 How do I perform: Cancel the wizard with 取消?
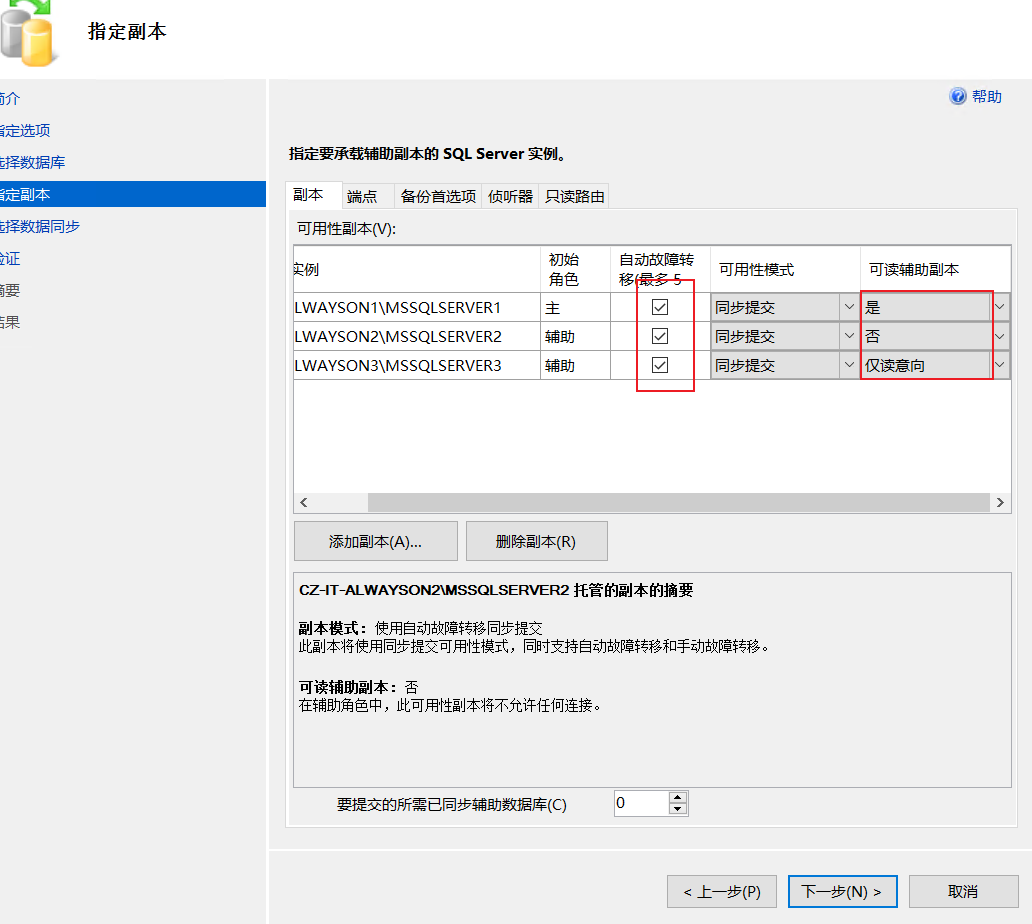(964, 892)
